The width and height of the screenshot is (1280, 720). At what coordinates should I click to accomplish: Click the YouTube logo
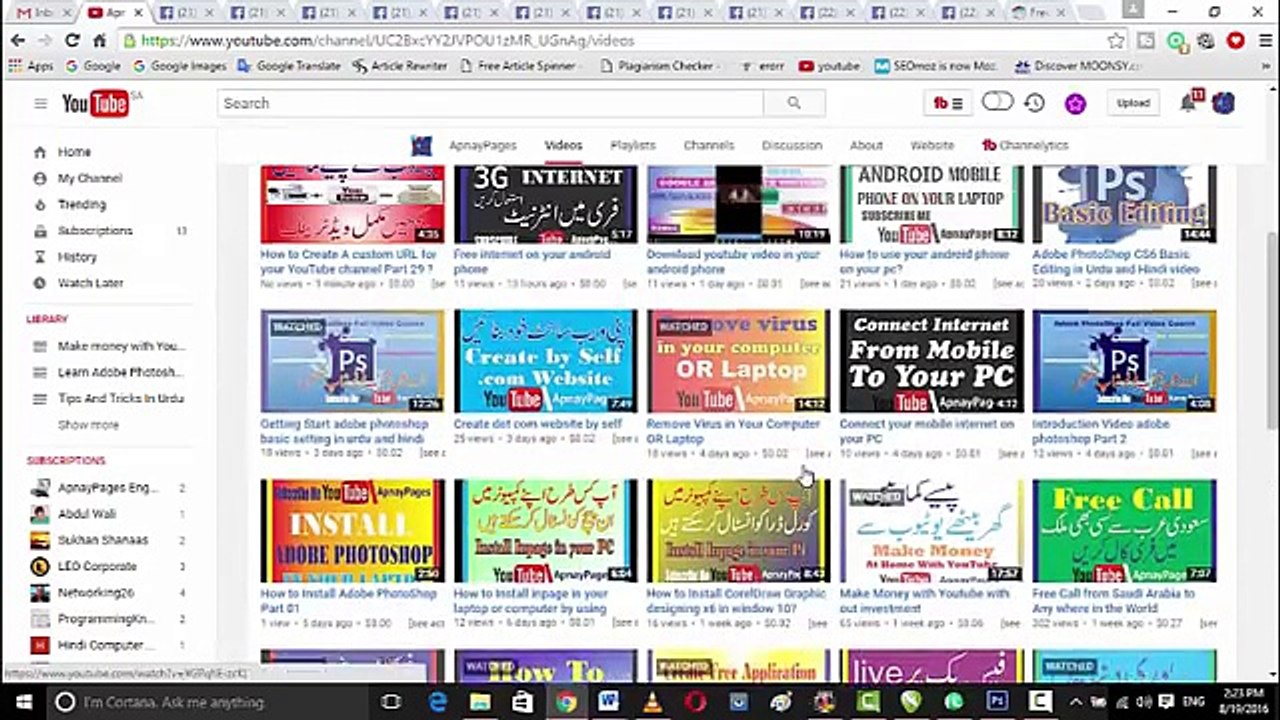coord(95,103)
